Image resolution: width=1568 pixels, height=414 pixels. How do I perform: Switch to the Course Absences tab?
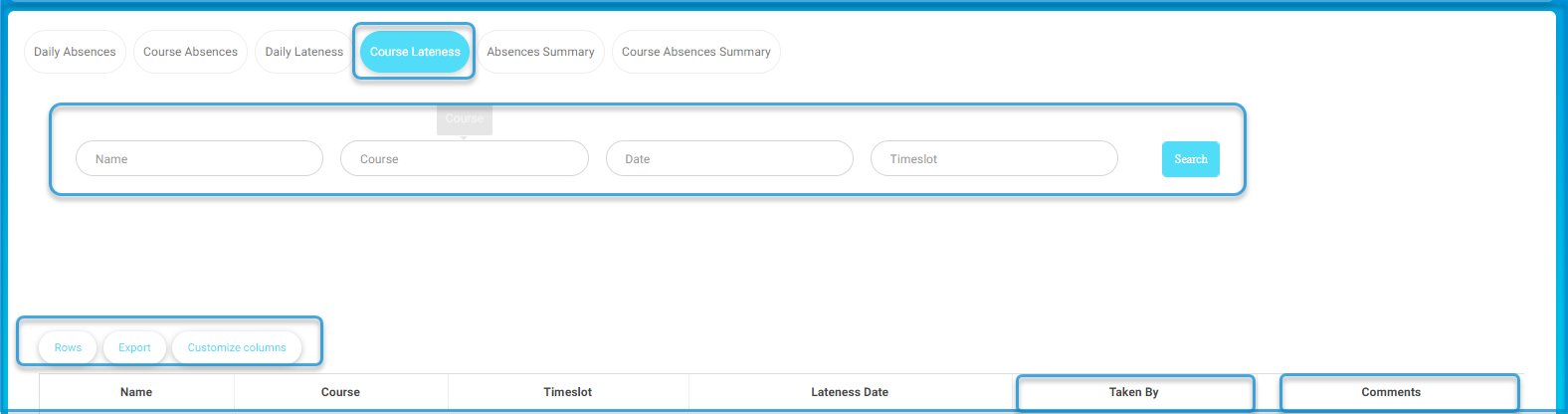[x=190, y=52]
